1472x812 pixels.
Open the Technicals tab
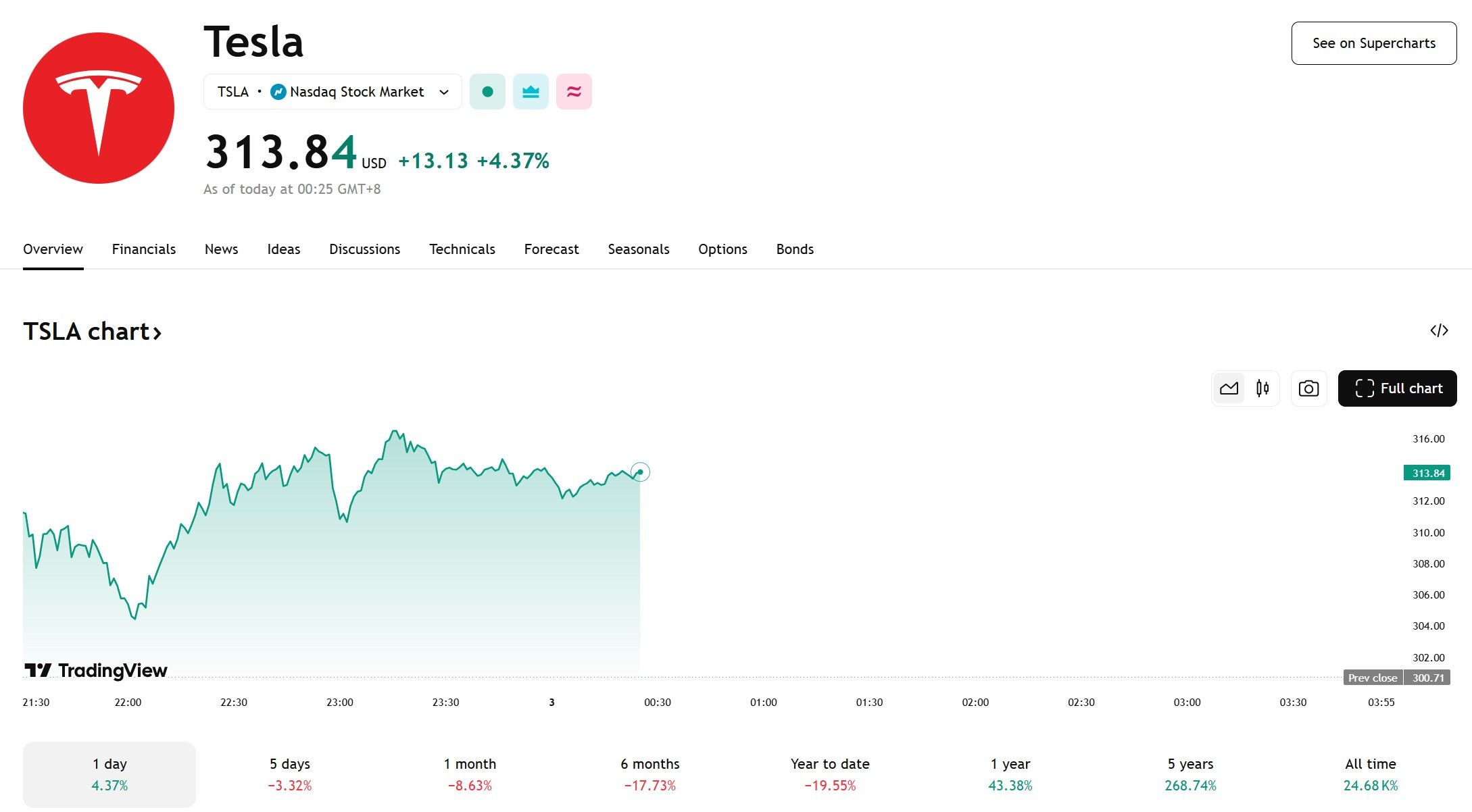click(x=462, y=249)
